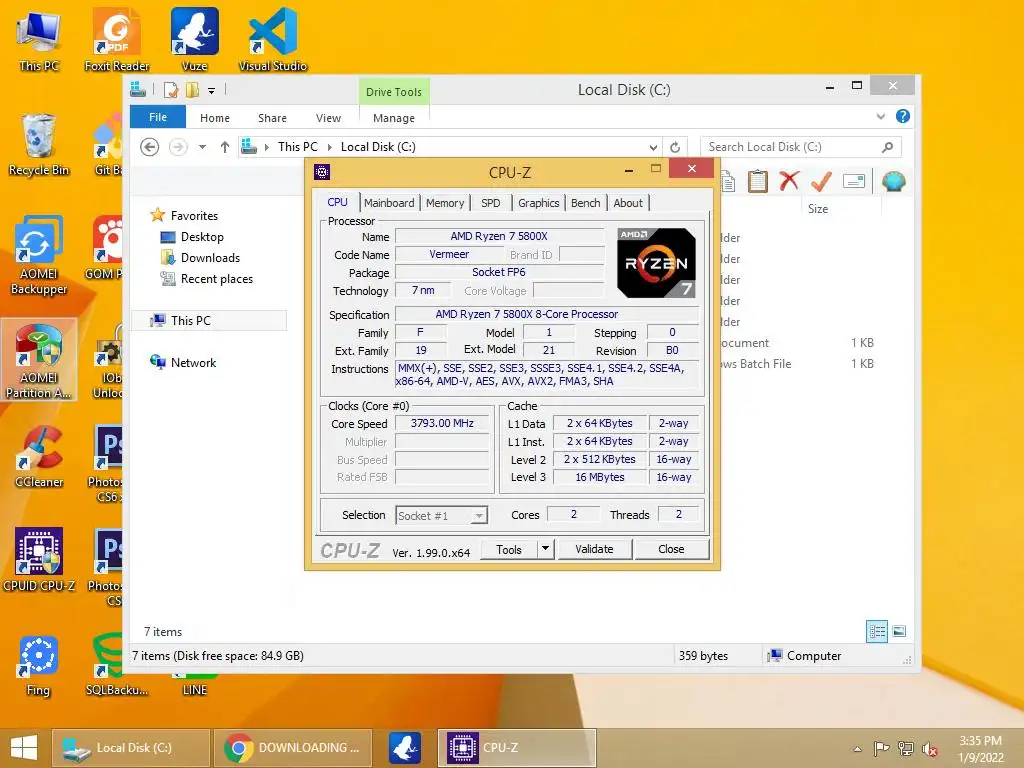Select Recent places in Explorer sidebar
Image resolution: width=1024 pixels, height=768 pixels.
tap(207, 278)
